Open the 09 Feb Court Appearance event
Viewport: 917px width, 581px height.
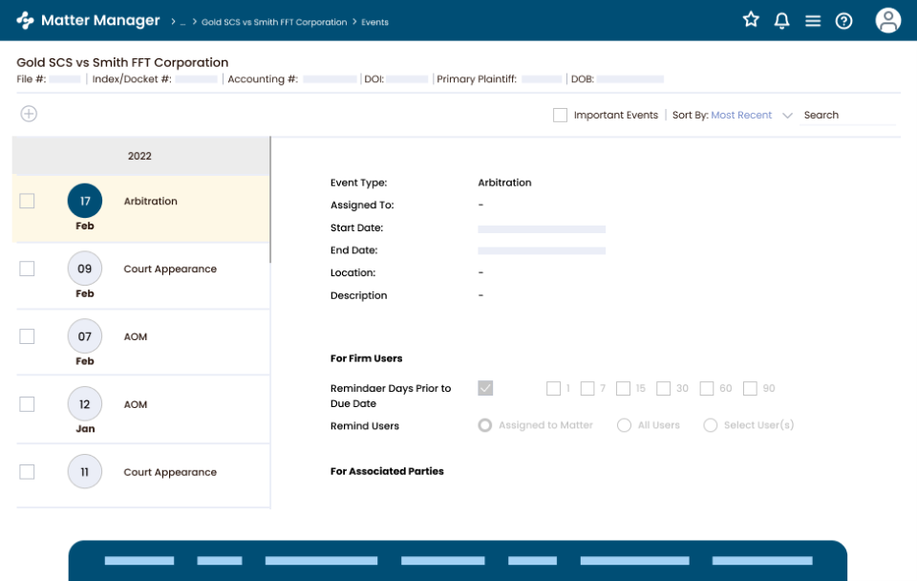coord(170,269)
